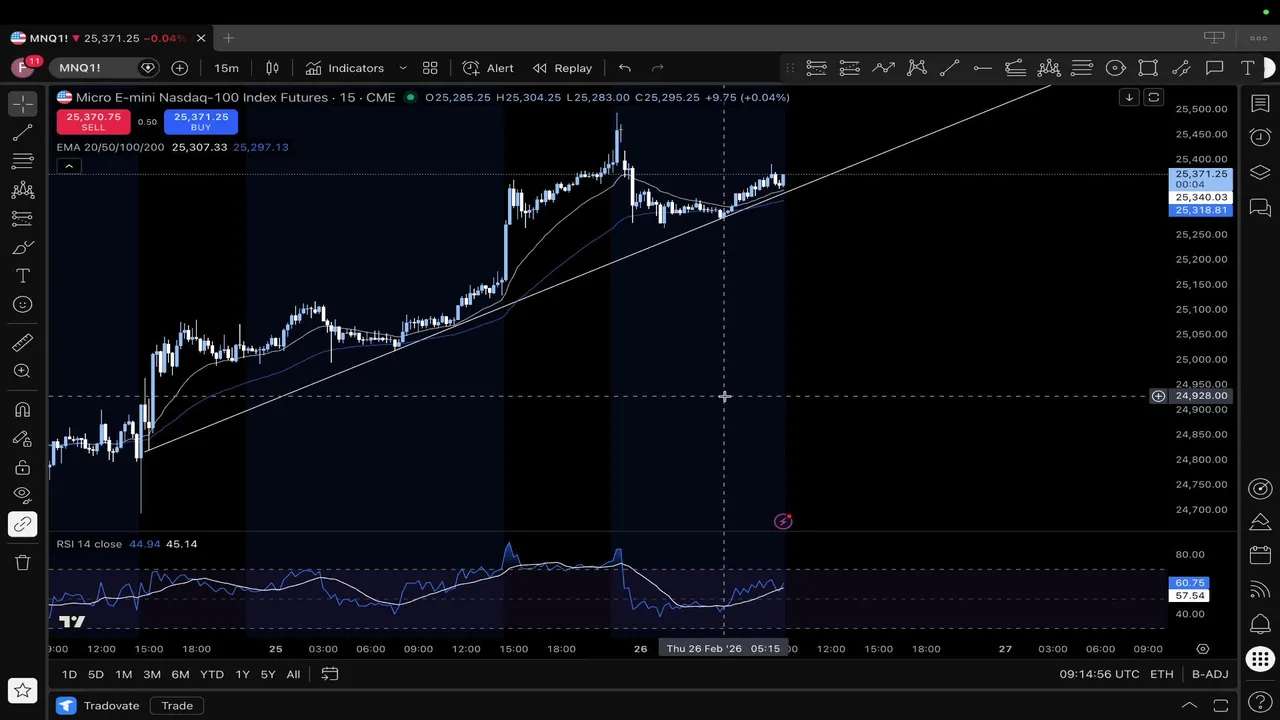
Task: Select the 5D time range
Action: 96,674
